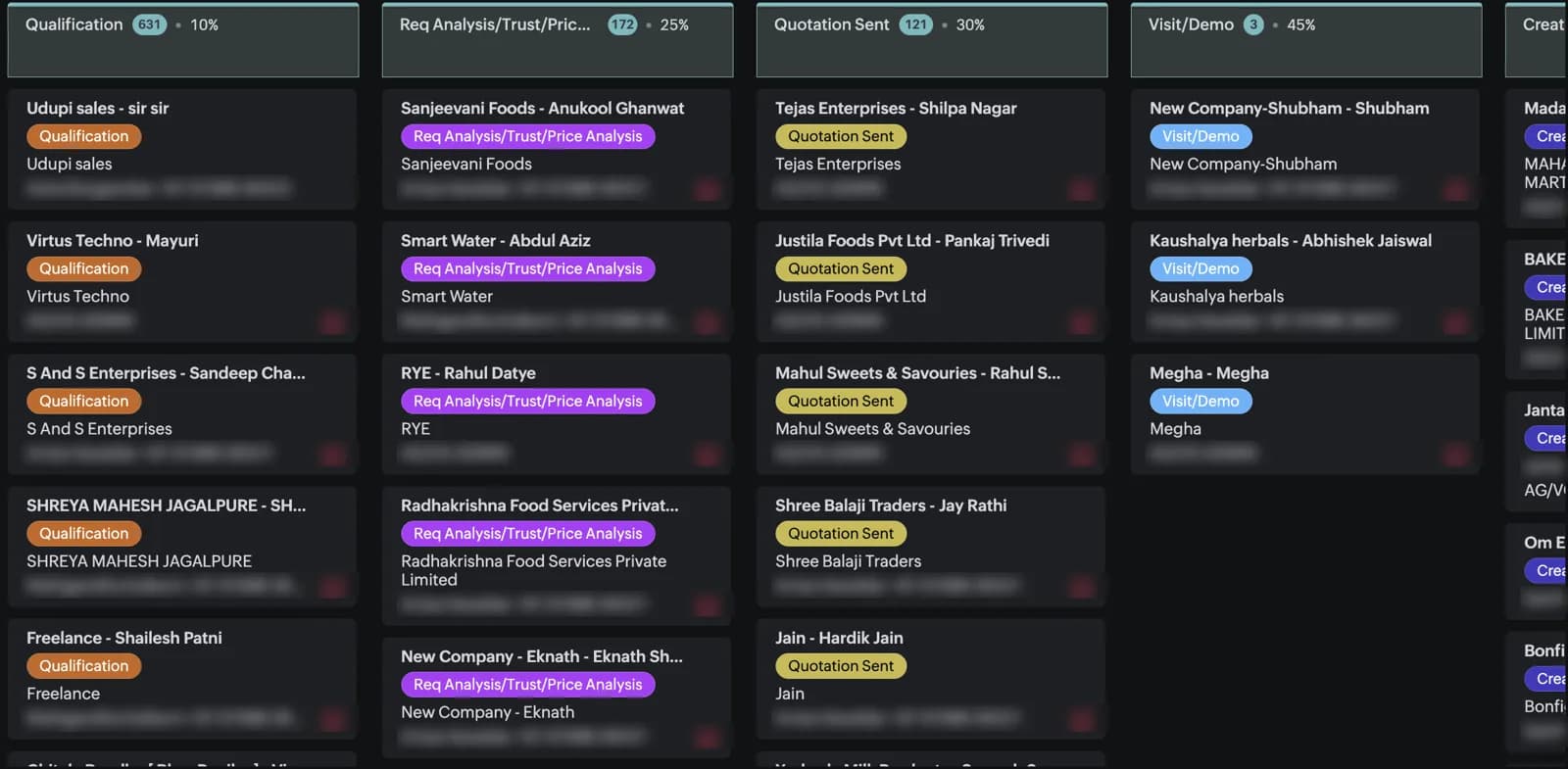Click the account name 'Justila Foods Pvt Ltd' below its tag
The width and height of the screenshot is (1568, 769).
[x=851, y=296]
